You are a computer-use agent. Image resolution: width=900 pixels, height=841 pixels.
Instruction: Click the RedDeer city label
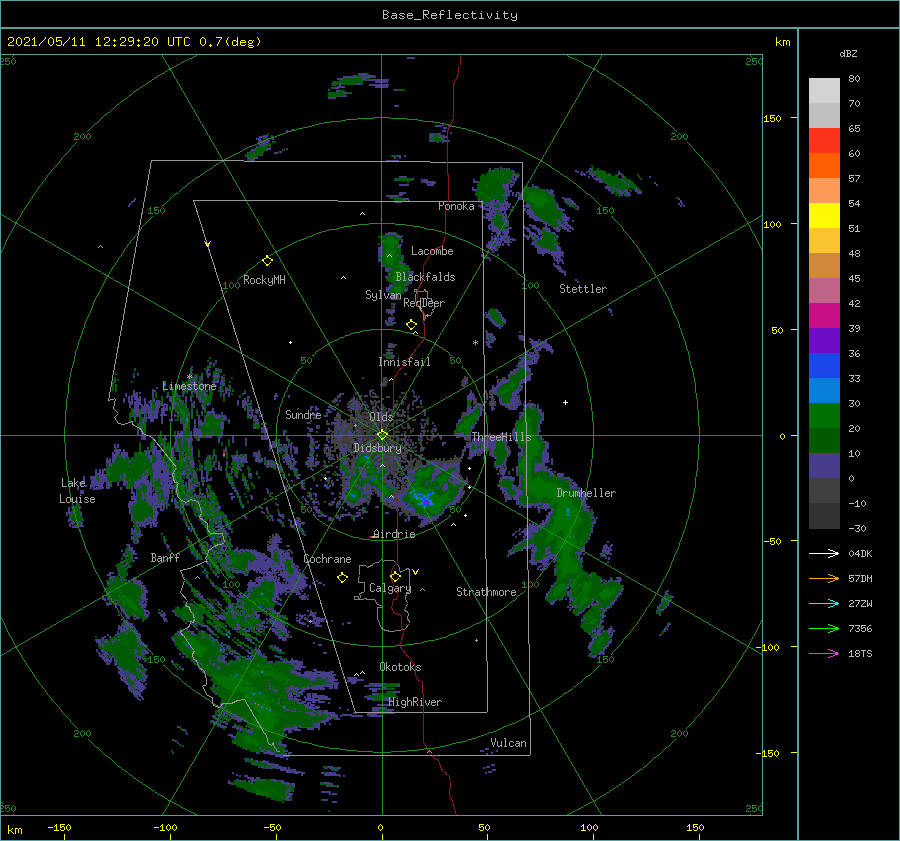[x=424, y=303]
